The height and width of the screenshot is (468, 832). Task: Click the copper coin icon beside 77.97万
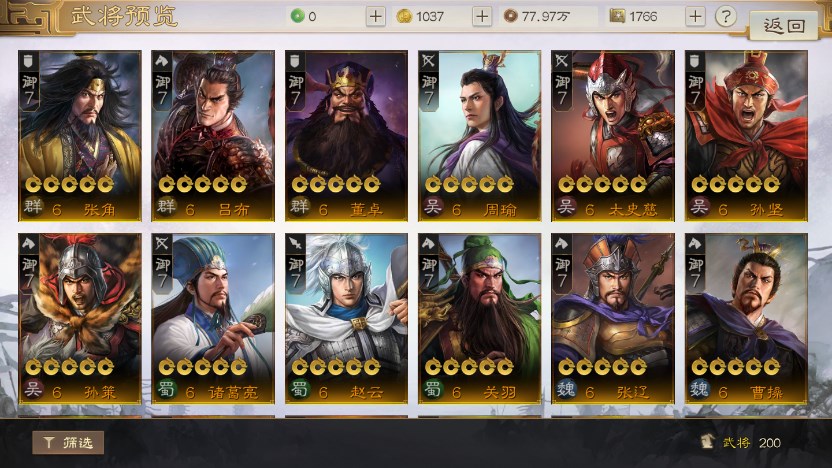coord(510,16)
